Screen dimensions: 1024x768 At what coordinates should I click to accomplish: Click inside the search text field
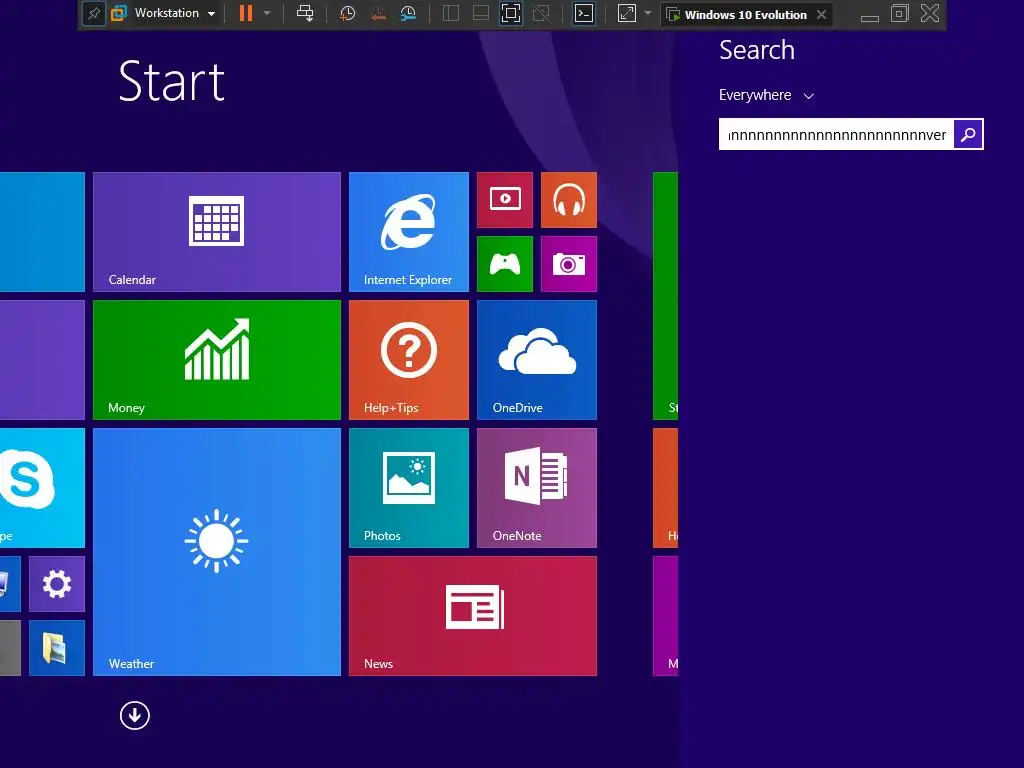(x=837, y=135)
